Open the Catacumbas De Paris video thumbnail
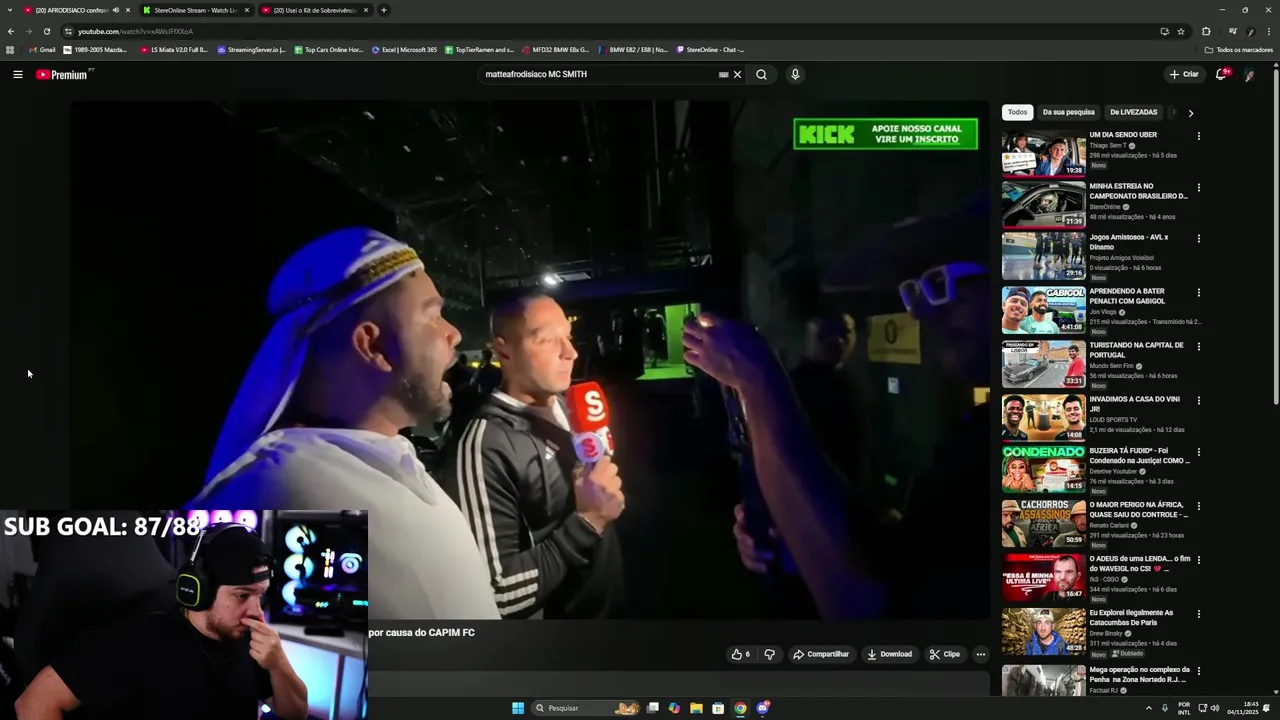Image resolution: width=1280 pixels, height=720 pixels. pyautogui.click(x=1043, y=631)
